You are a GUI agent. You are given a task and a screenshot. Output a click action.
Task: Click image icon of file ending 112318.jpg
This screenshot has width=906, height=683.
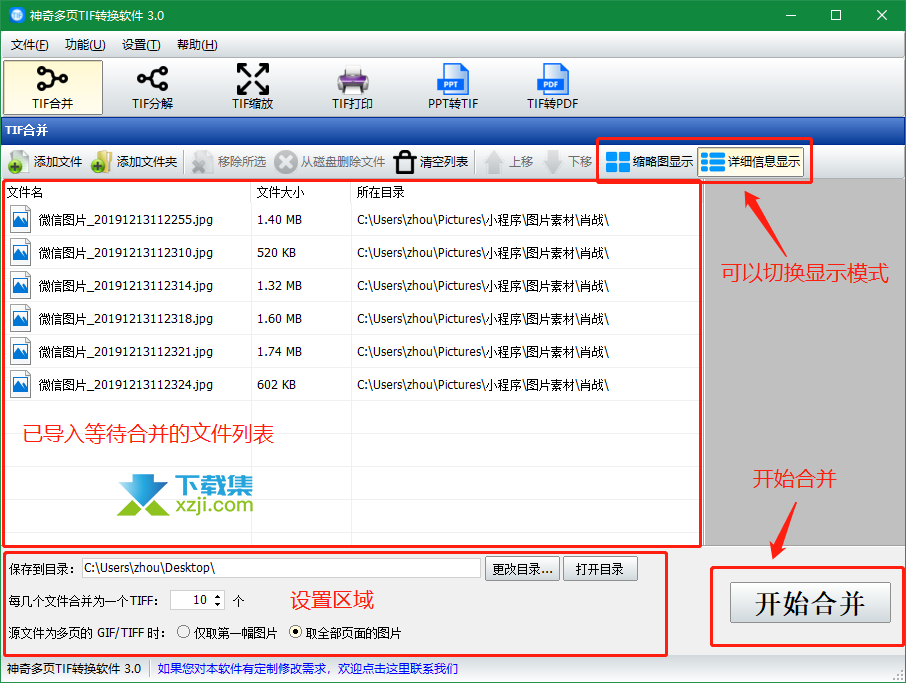pos(20,318)
